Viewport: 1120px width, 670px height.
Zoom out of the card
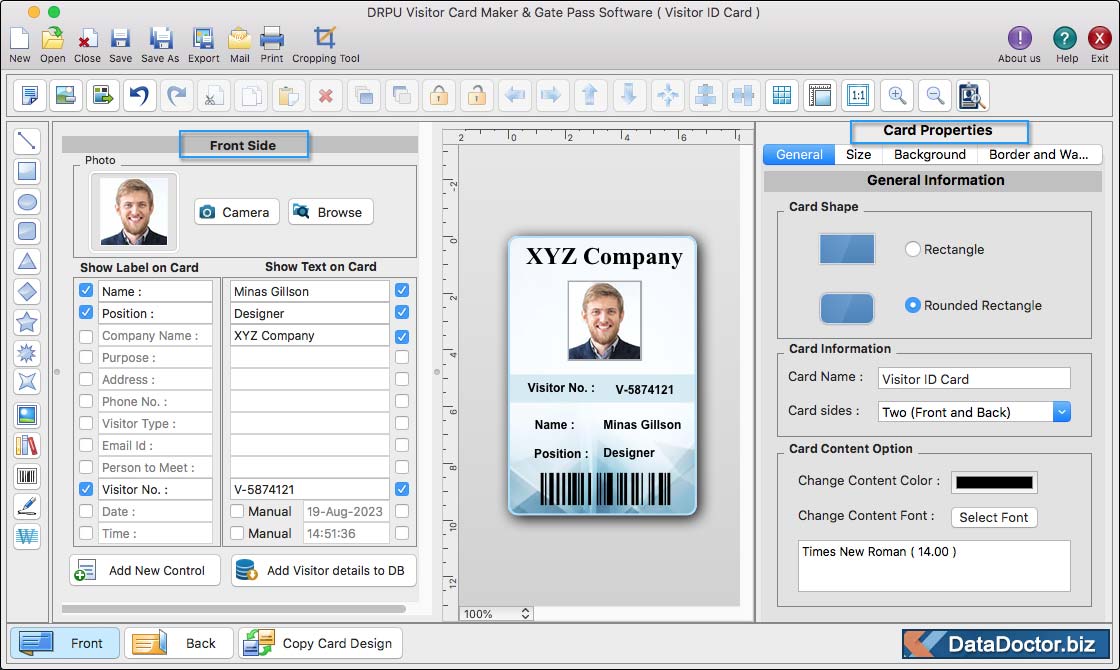coord(934,95)
